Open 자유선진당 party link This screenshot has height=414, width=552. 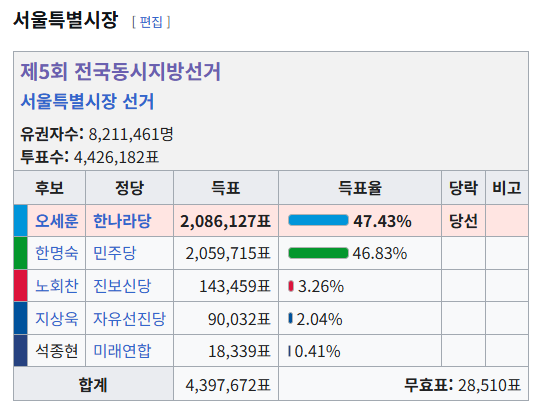coord(129,319)
